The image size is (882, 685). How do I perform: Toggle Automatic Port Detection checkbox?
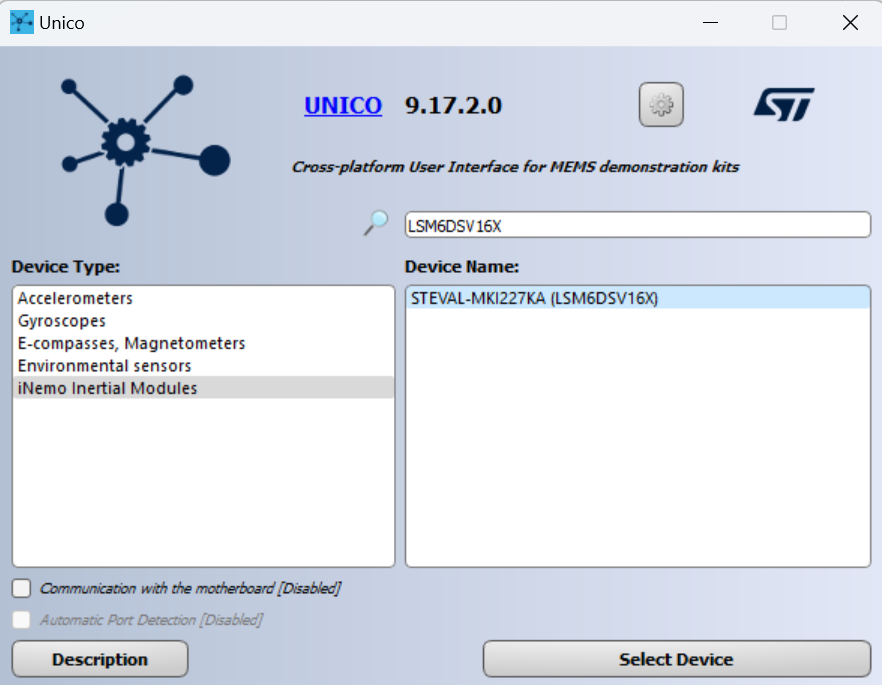pyautogui.click(x=21, y=620)
